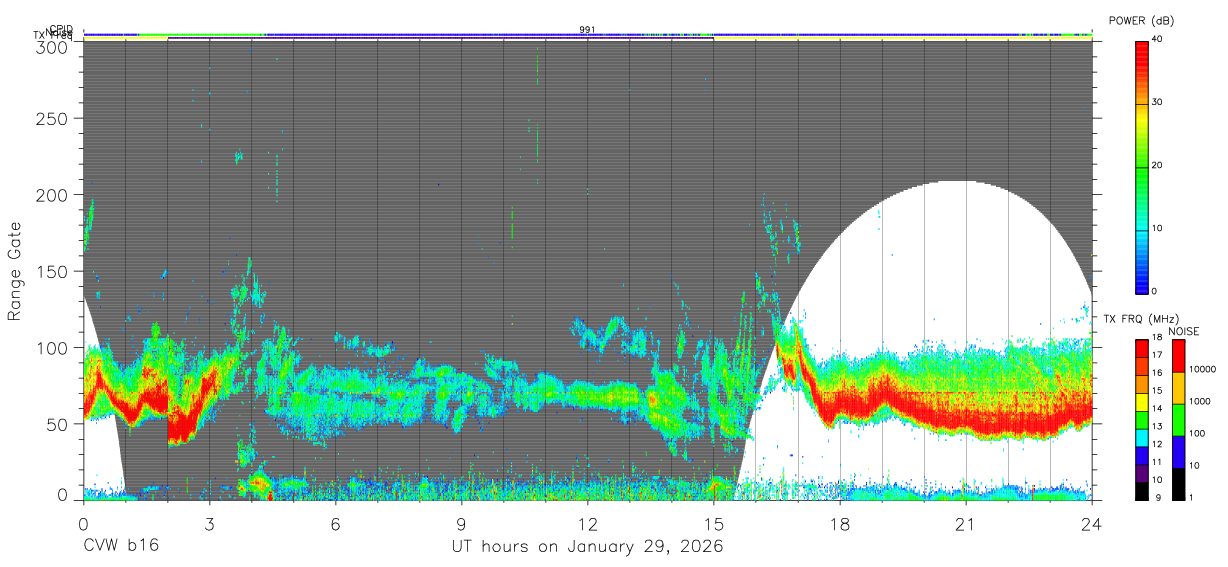
Task: Click the 'Range Gate' axis label
Action: pyautogui.click(x=15, y=269)
